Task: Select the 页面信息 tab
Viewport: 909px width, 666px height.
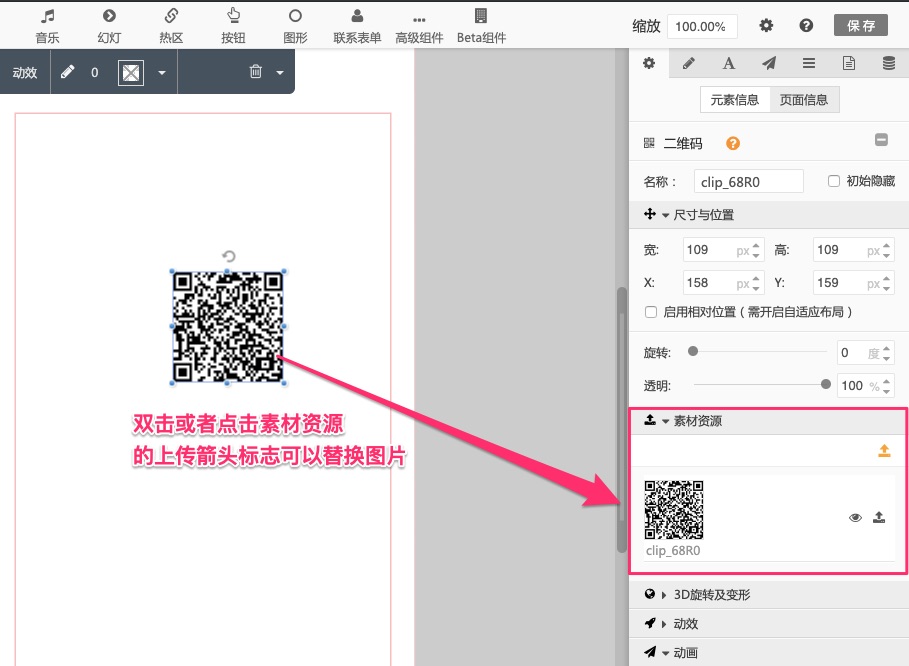Action: tap(804, 100)
